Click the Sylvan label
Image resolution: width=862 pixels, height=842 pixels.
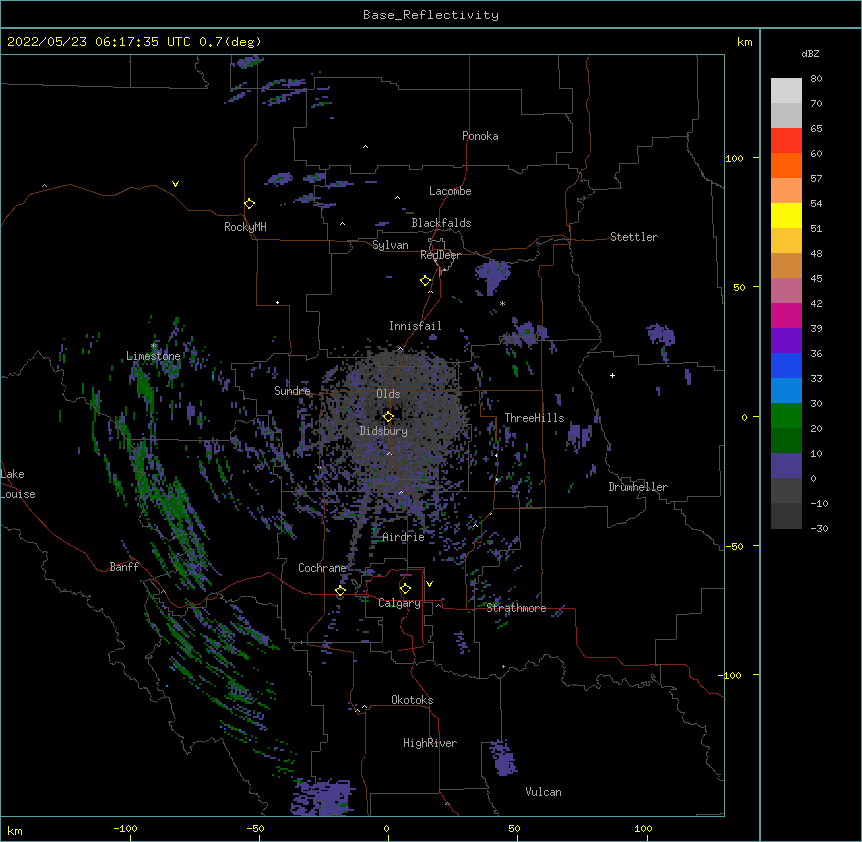(390, 245)
